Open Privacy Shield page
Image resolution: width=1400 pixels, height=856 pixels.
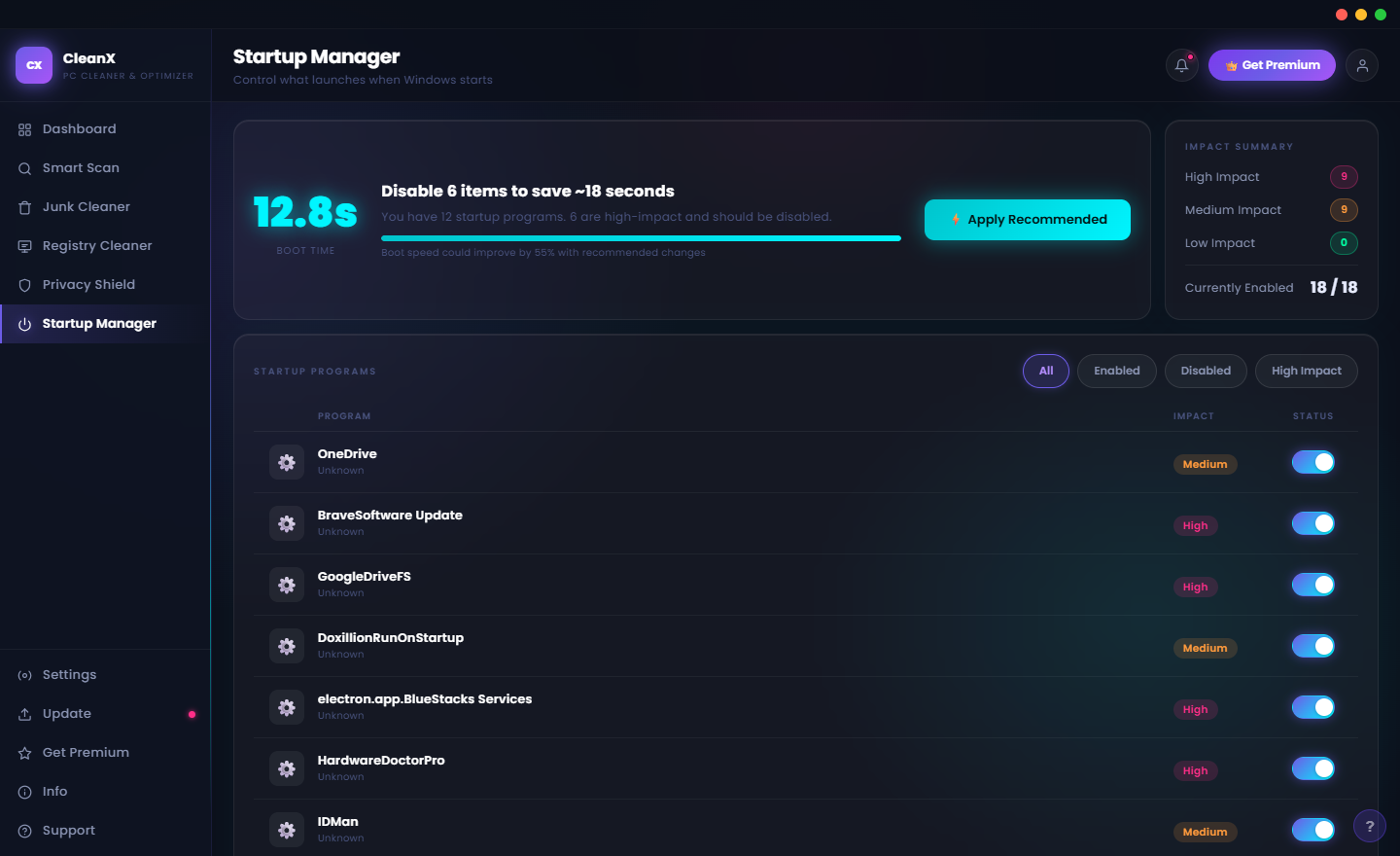105,285
